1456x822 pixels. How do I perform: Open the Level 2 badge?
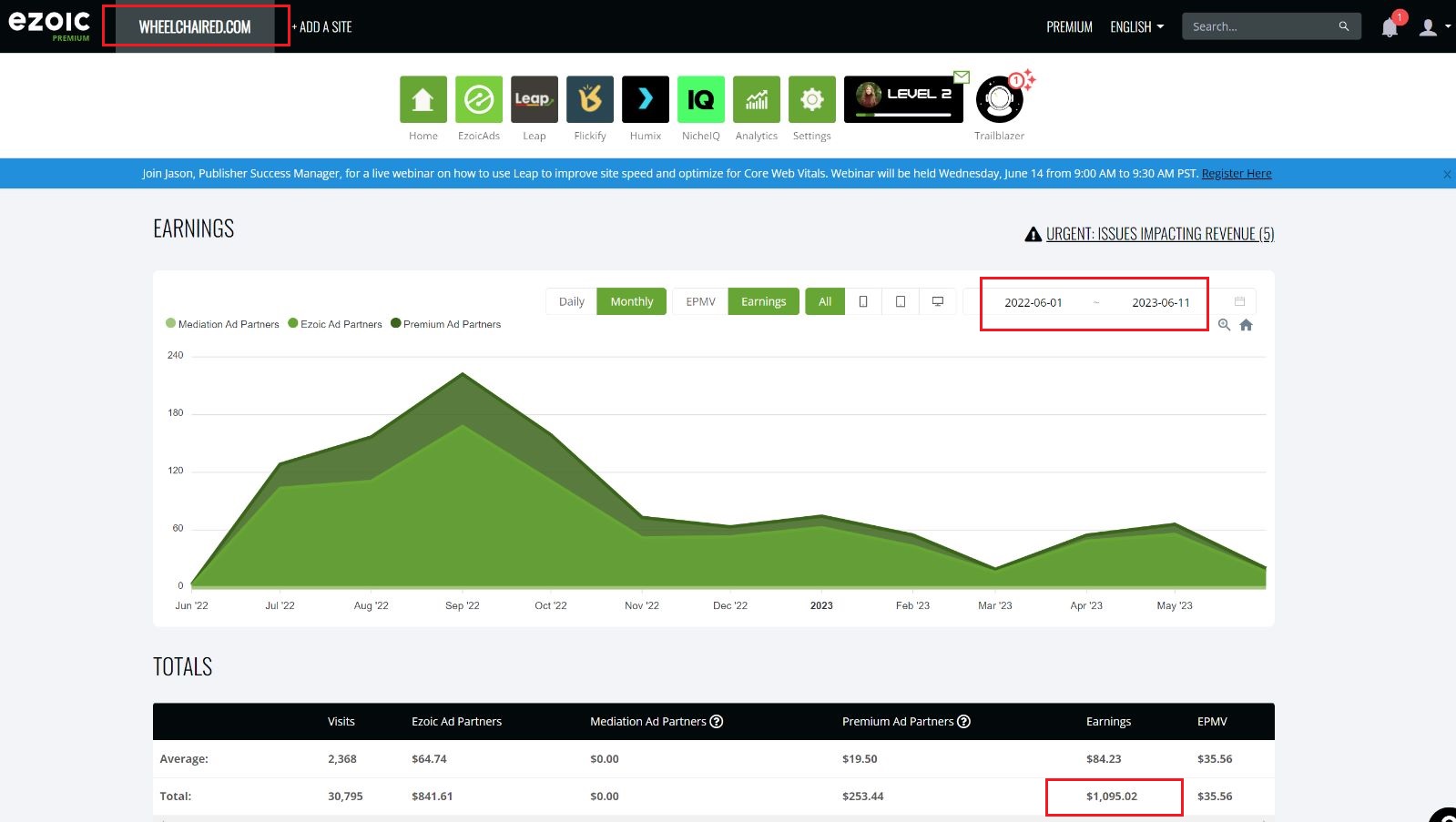pos(903,99)
